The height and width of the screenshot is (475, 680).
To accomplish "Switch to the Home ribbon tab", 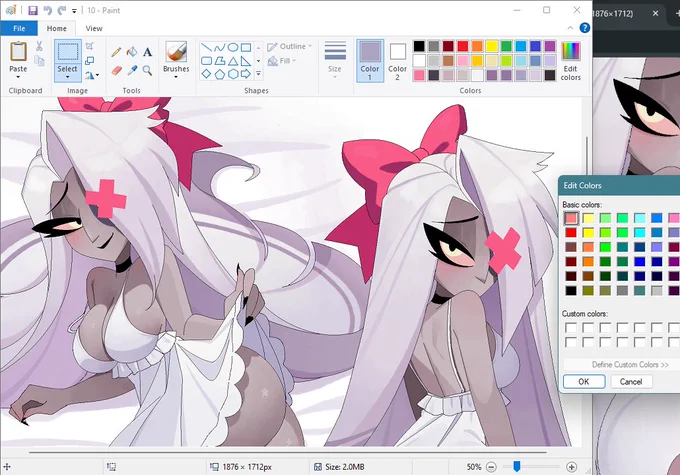I will pyautogui.click(x=56, y=28).
